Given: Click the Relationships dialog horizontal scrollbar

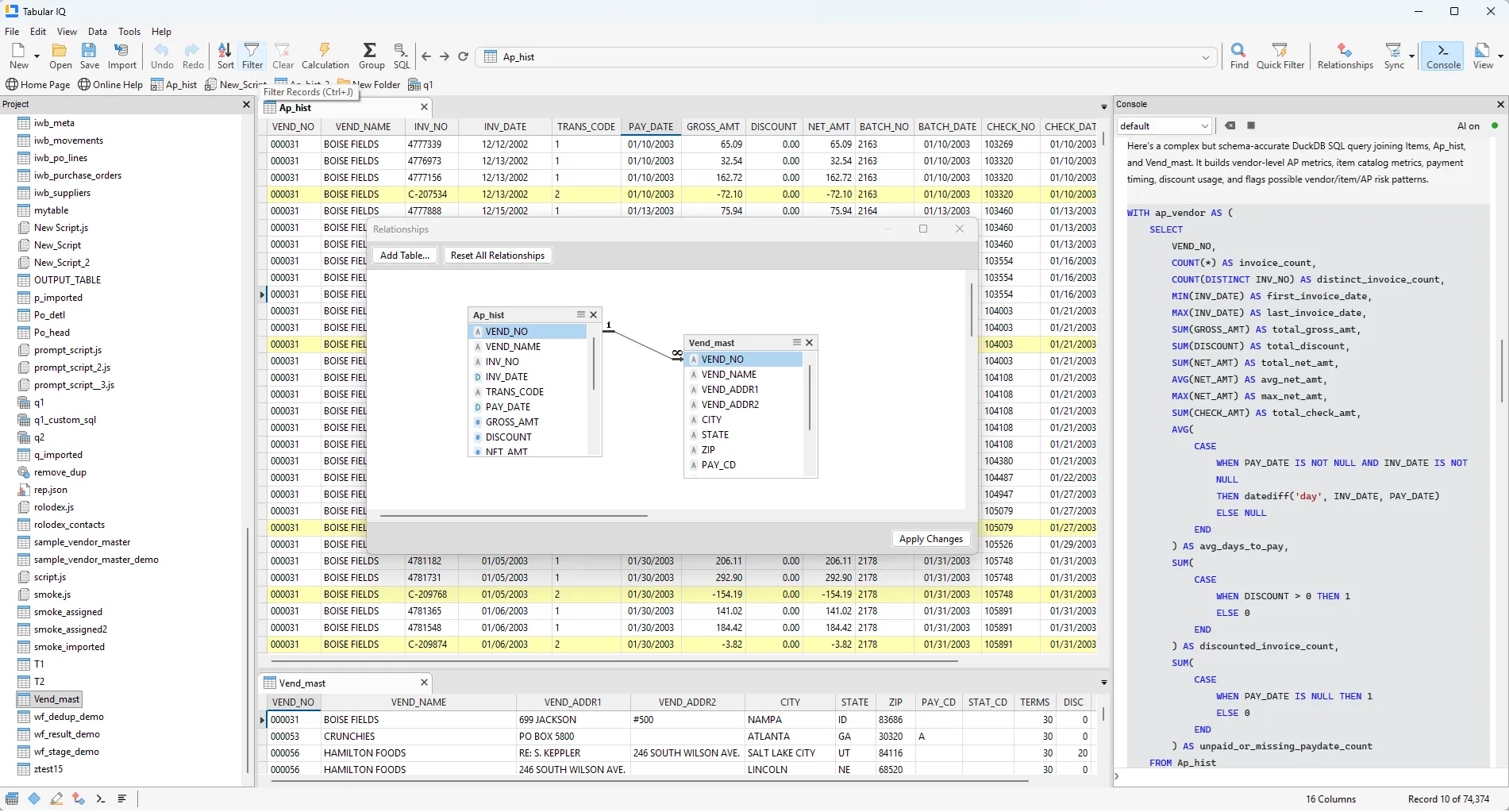Looking at the screenshot, I should [514, 516].
